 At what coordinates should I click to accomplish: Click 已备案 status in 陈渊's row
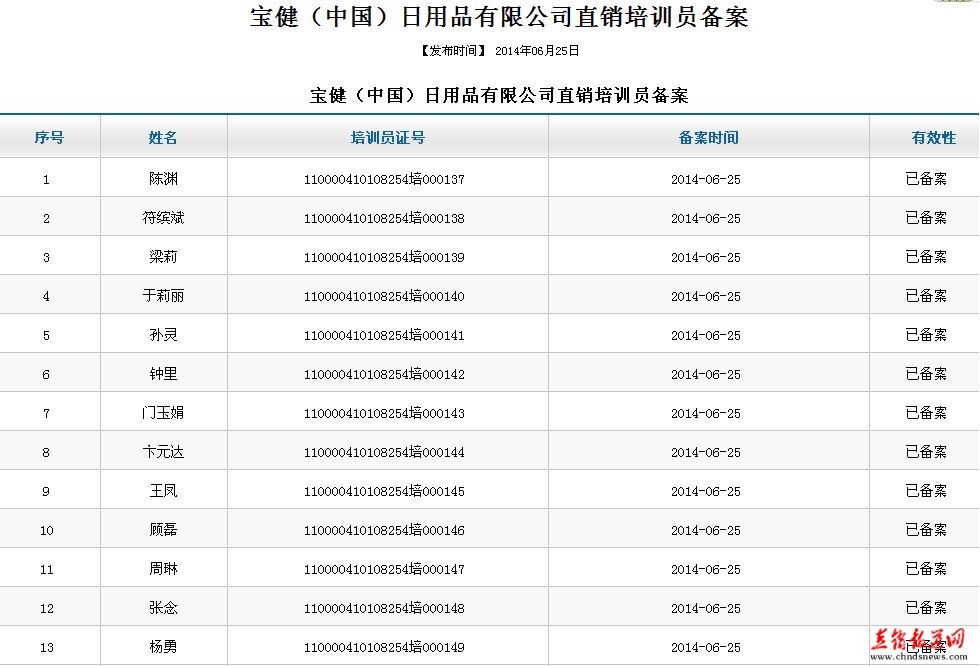926,179
